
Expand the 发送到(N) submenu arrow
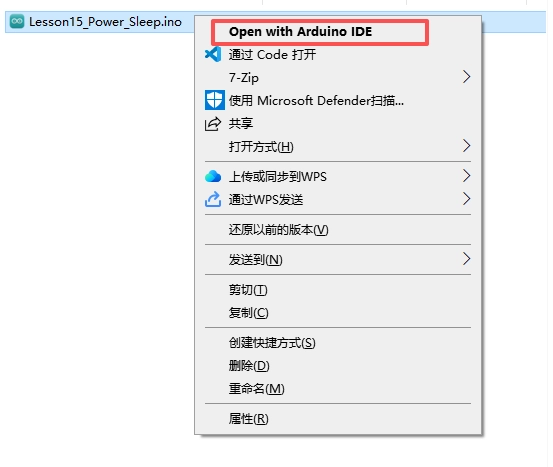(x=466, y=259)
